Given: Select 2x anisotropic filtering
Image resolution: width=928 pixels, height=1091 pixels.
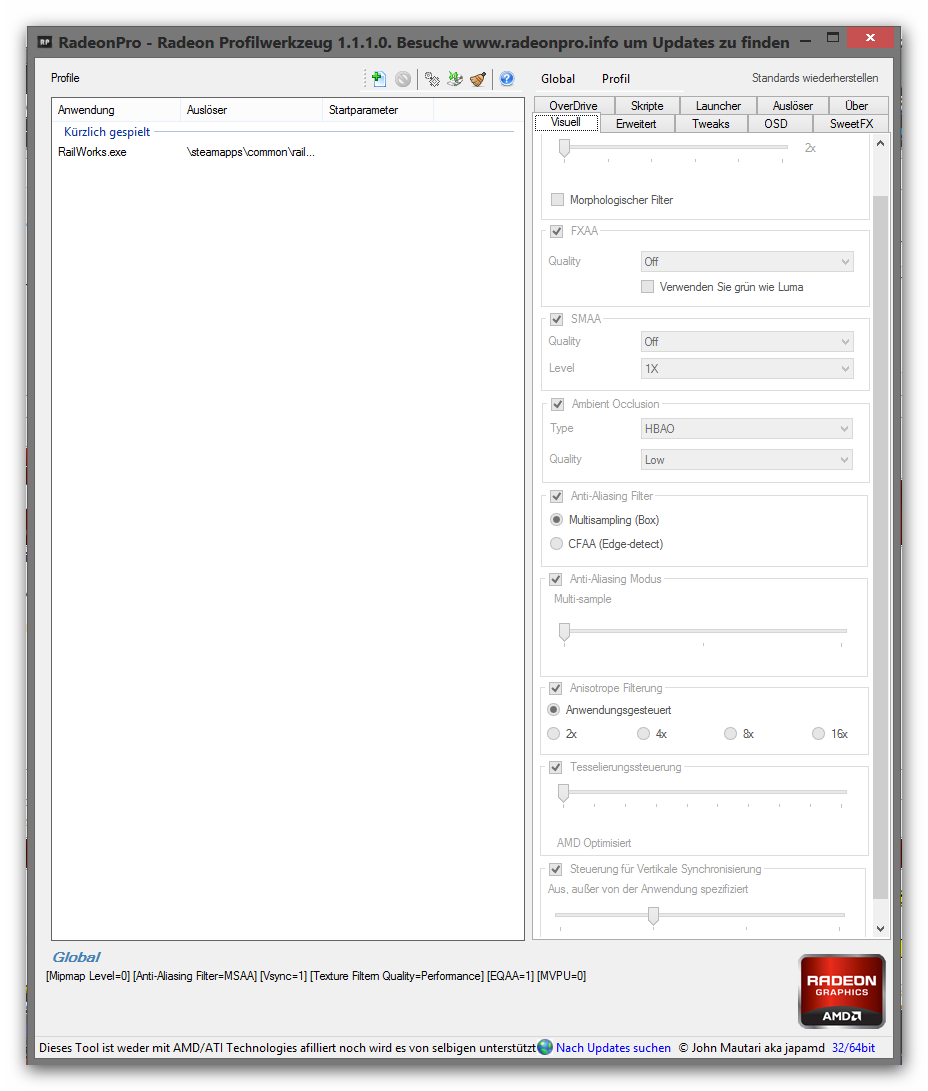Looking at the screenshot, I should (x=554, y=733).
